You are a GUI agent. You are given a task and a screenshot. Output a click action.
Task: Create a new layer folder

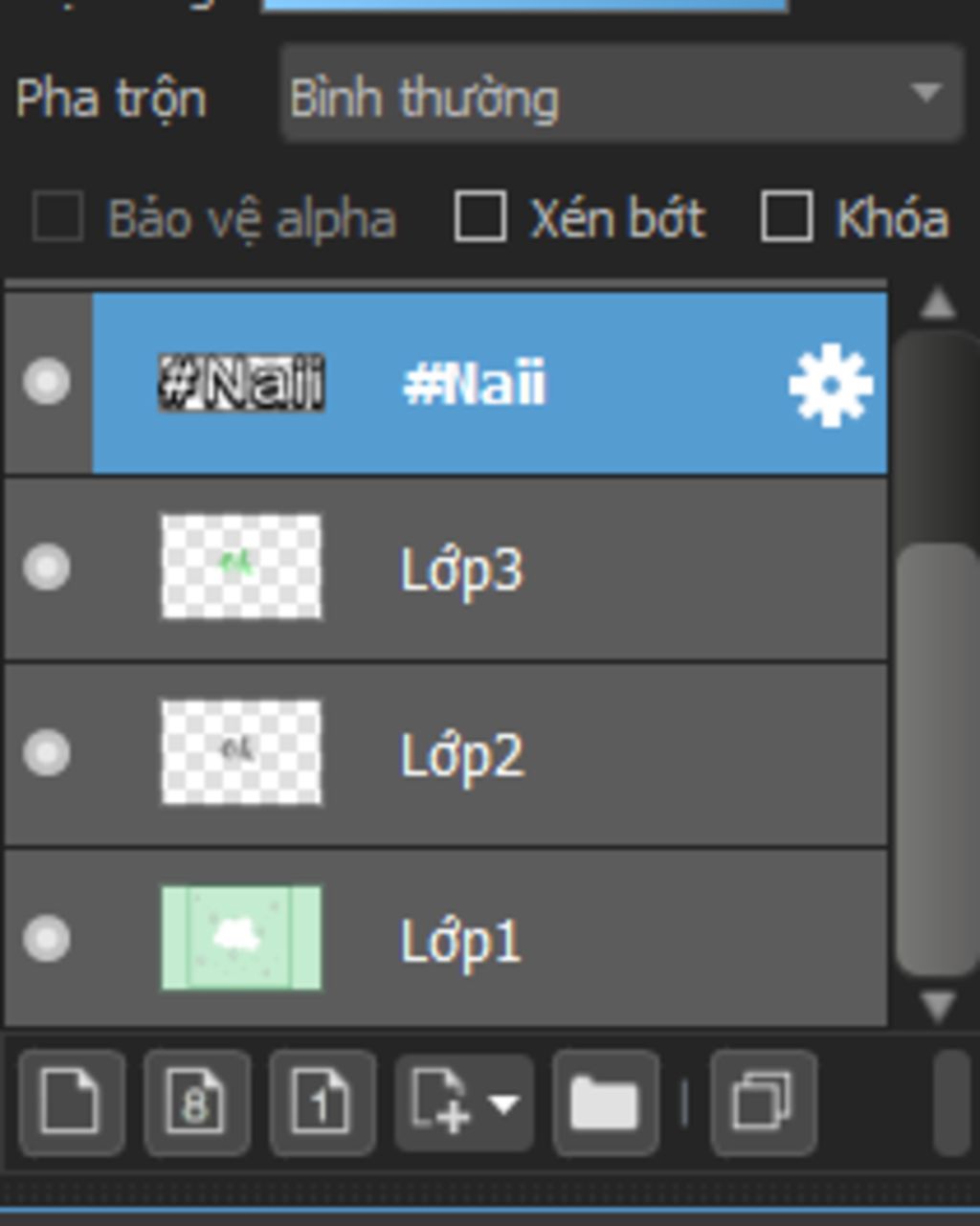click(606, 1103)
